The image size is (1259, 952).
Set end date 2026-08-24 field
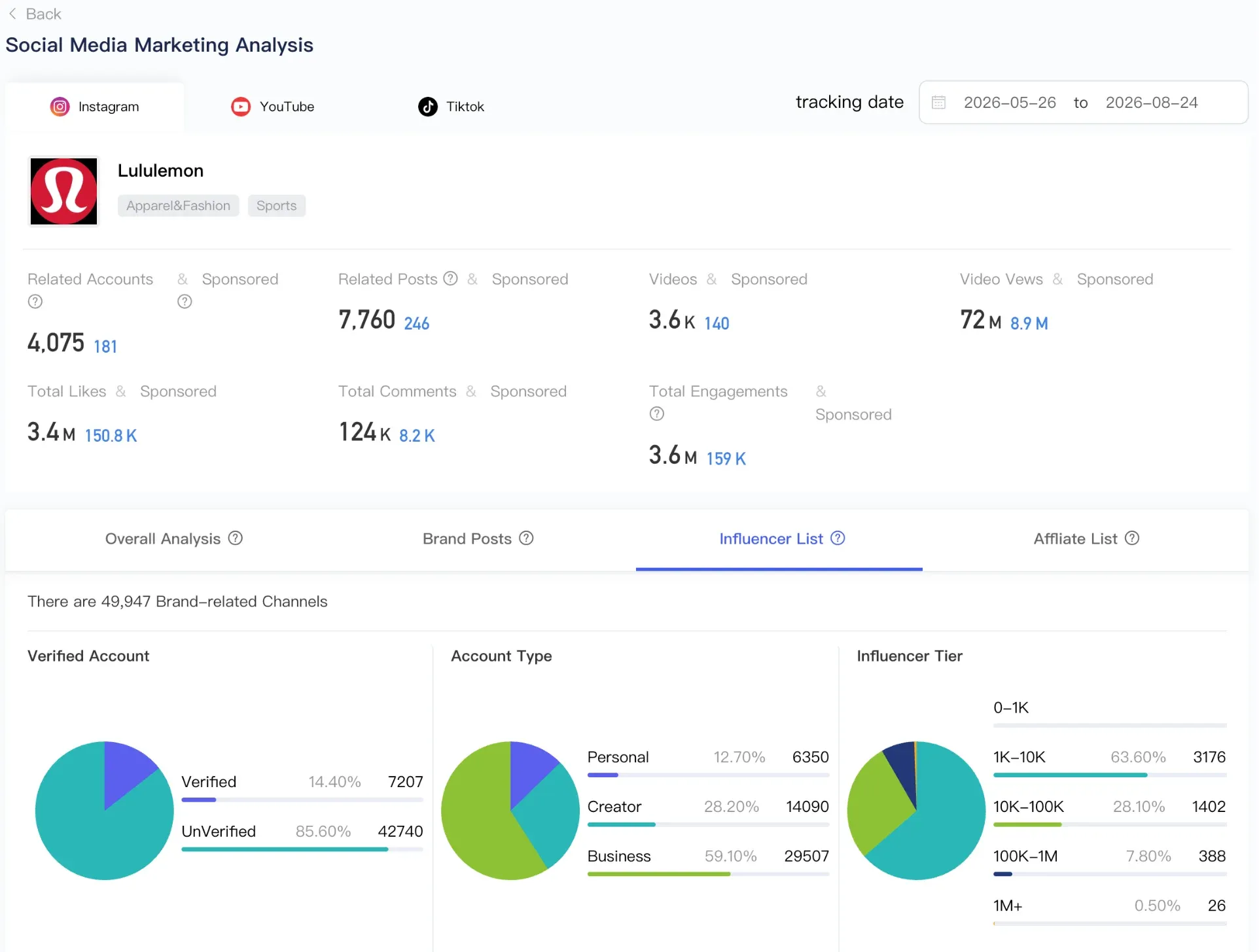(1152, 103)
